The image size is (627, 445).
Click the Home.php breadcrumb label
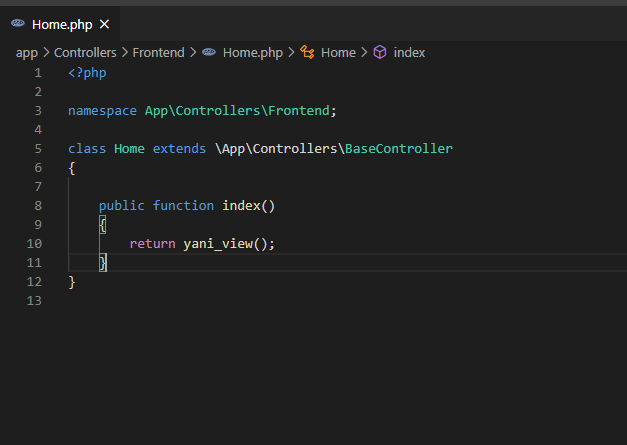coord(253,52)
